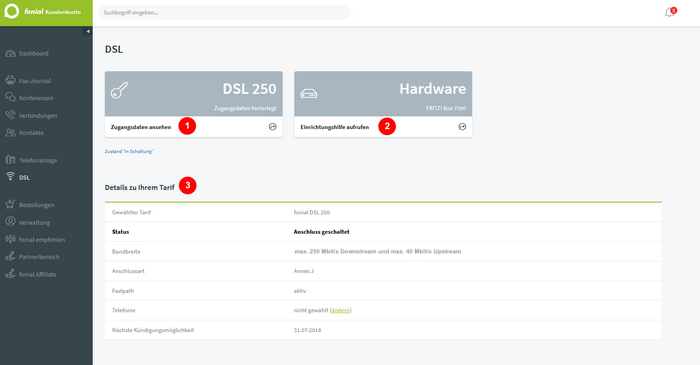
Task: Click the Fax-Journal printer icon
Action: click(x=10, y=81)
